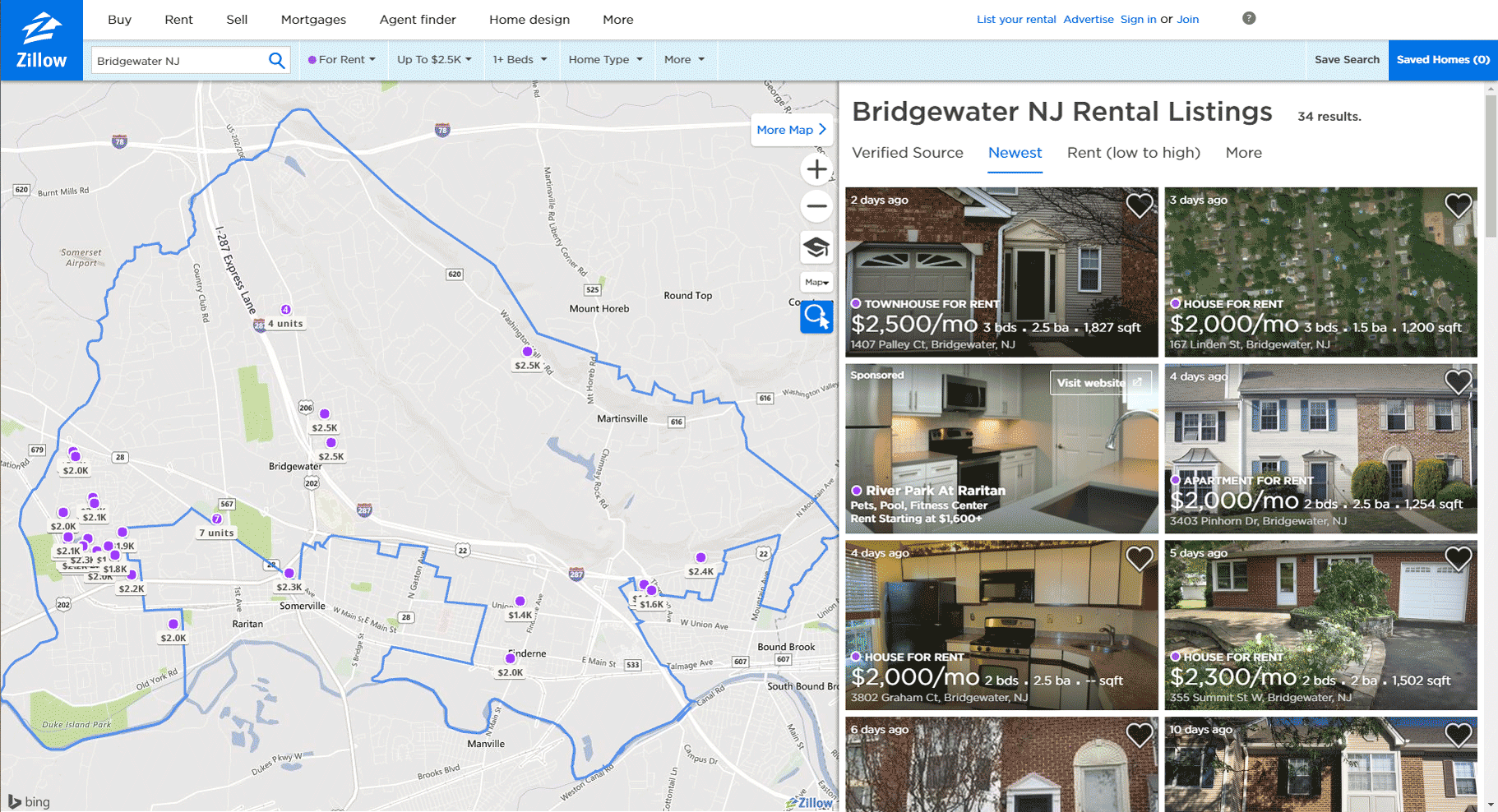1498x812 pixels.
Task: Open the Agent finder menu
Action: [418, 20]
